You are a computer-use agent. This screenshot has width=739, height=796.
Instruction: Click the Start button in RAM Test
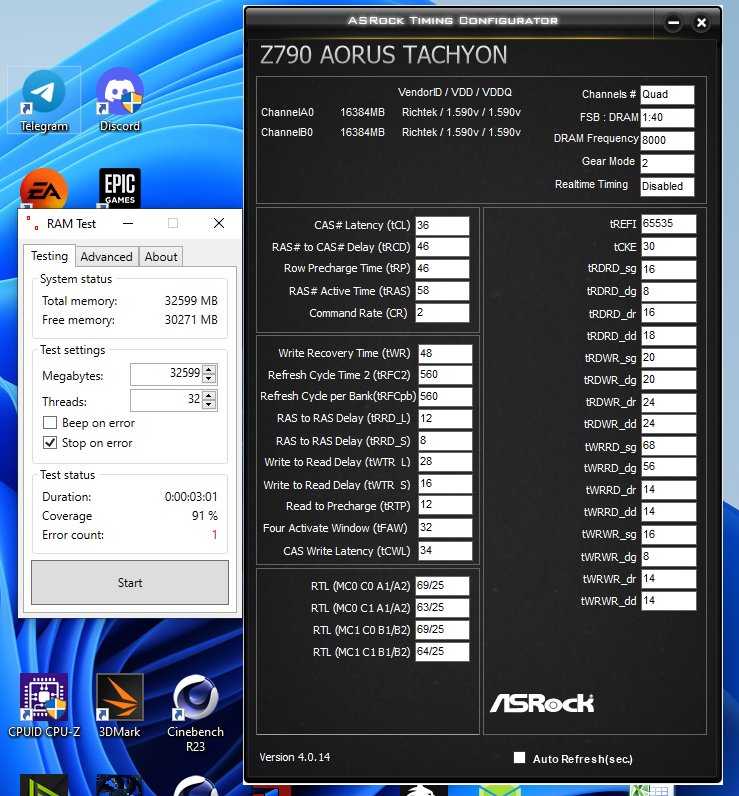[130, 583]
